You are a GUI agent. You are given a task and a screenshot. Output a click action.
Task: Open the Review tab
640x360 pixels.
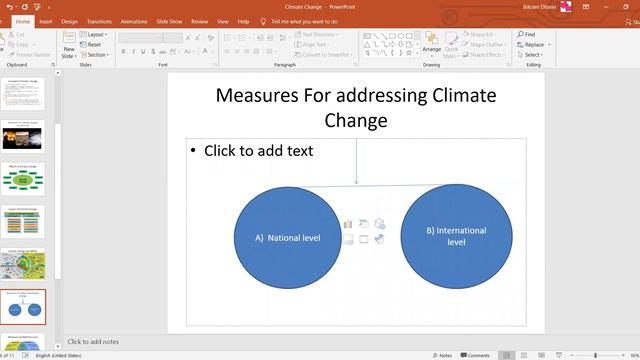pyautogui.click(x=200, y=22)
